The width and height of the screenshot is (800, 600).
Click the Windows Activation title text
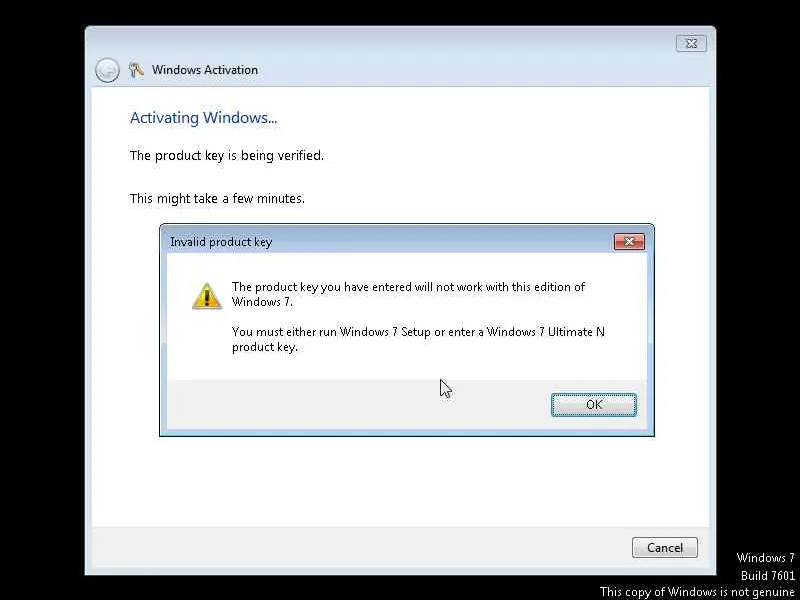(205, 70)
